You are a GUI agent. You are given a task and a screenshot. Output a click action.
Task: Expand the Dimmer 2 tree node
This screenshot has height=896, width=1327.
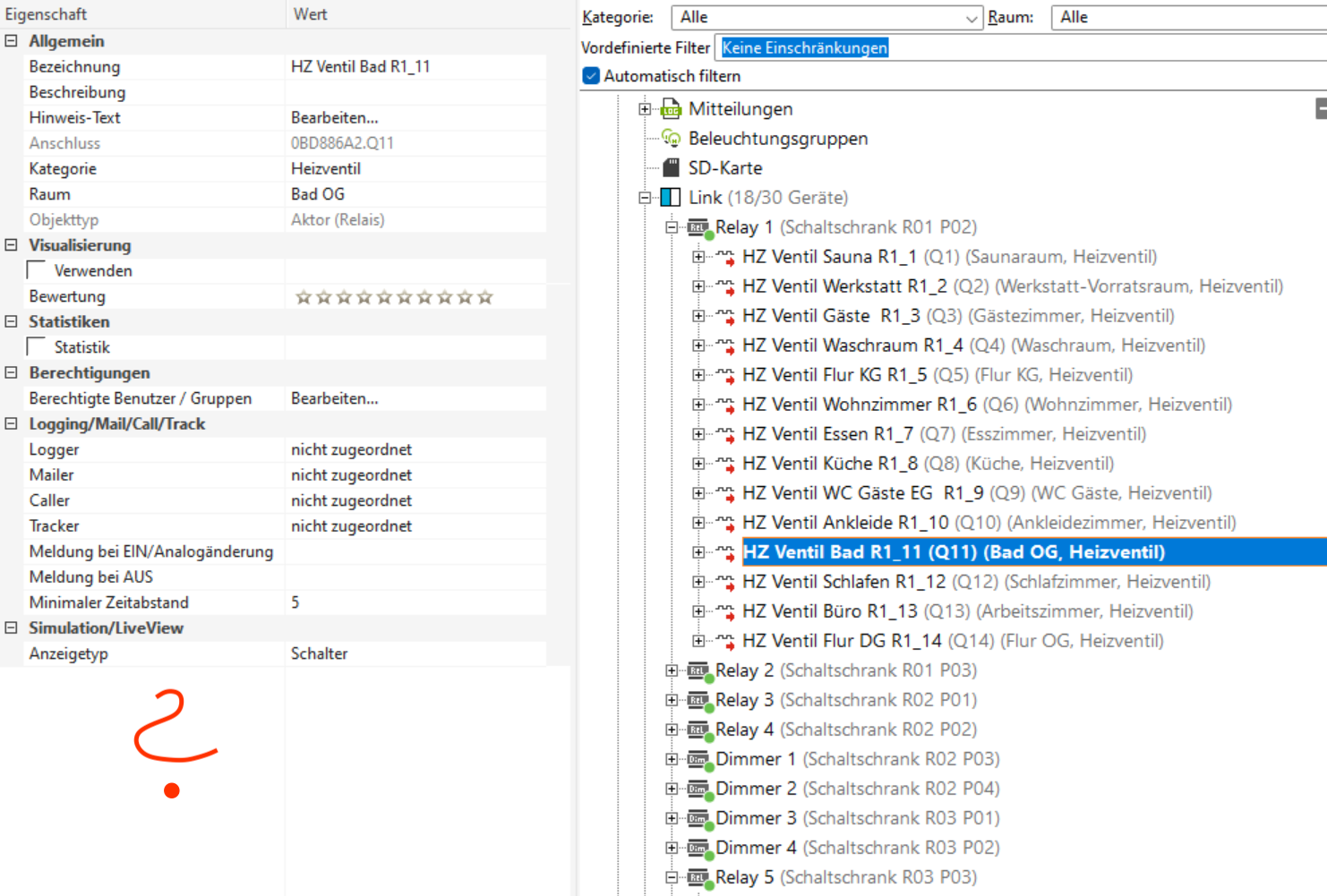pyautogui.click(x=672, y=789)
